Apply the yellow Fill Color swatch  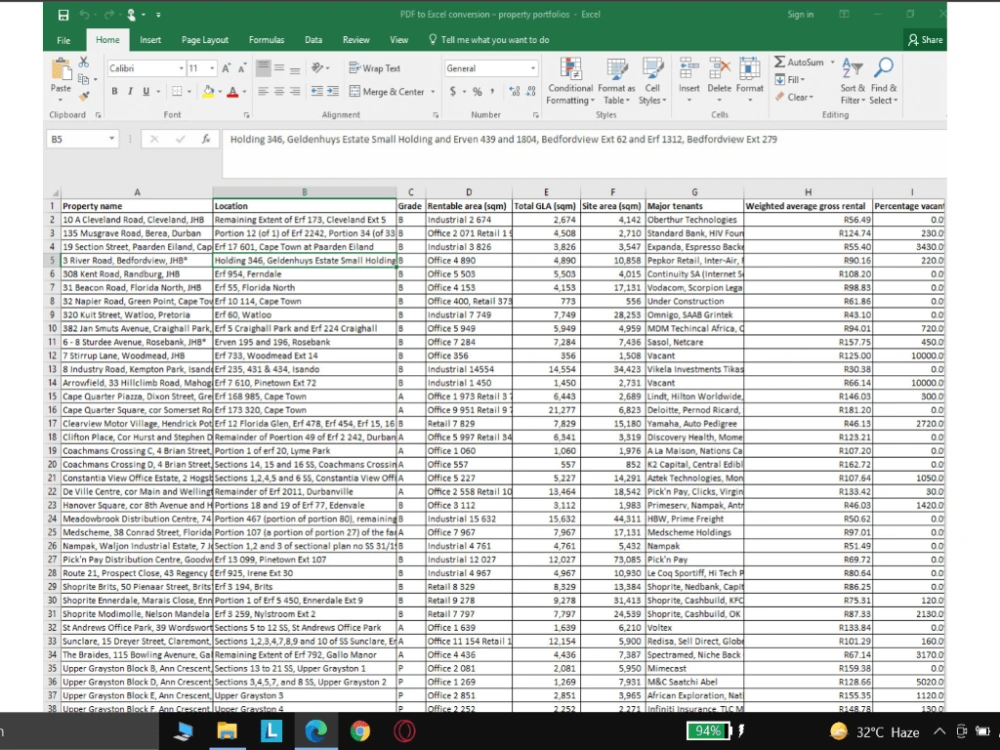208,92
